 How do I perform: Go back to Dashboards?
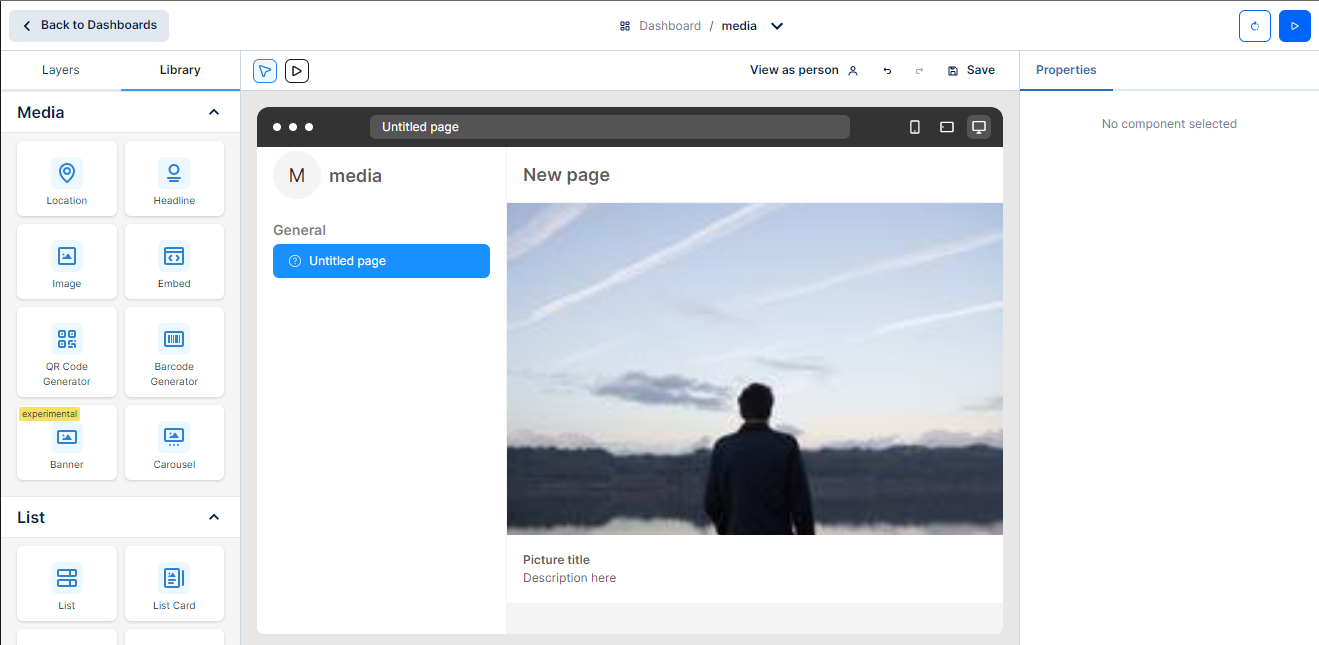pos(89,25)
